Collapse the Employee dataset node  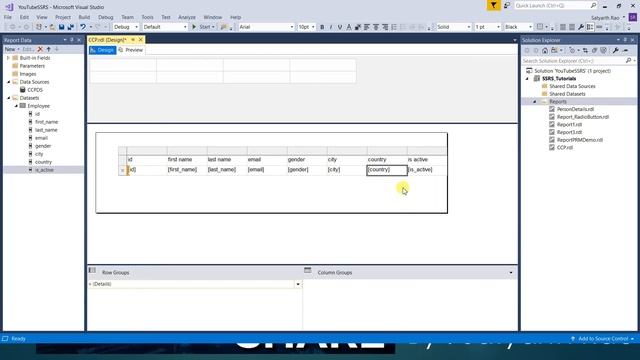[16, 106]
